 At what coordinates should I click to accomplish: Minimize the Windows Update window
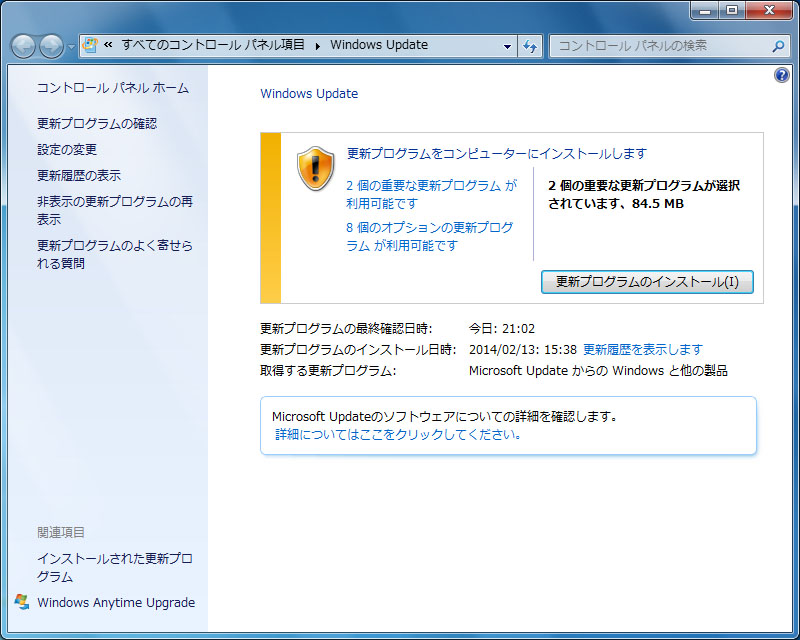pyautogui.click(x=706, y=10)
